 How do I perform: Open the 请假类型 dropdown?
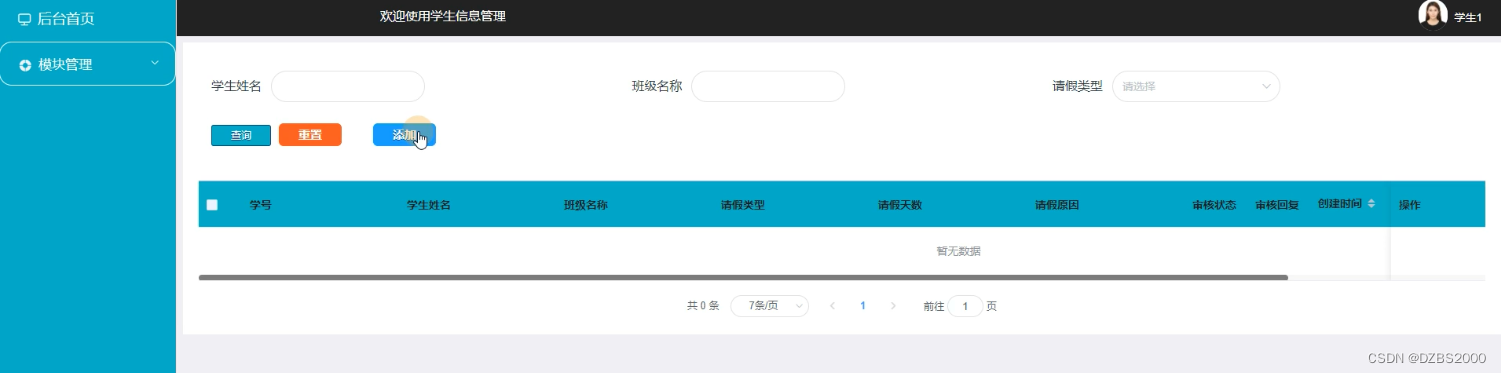point(1196,86)
